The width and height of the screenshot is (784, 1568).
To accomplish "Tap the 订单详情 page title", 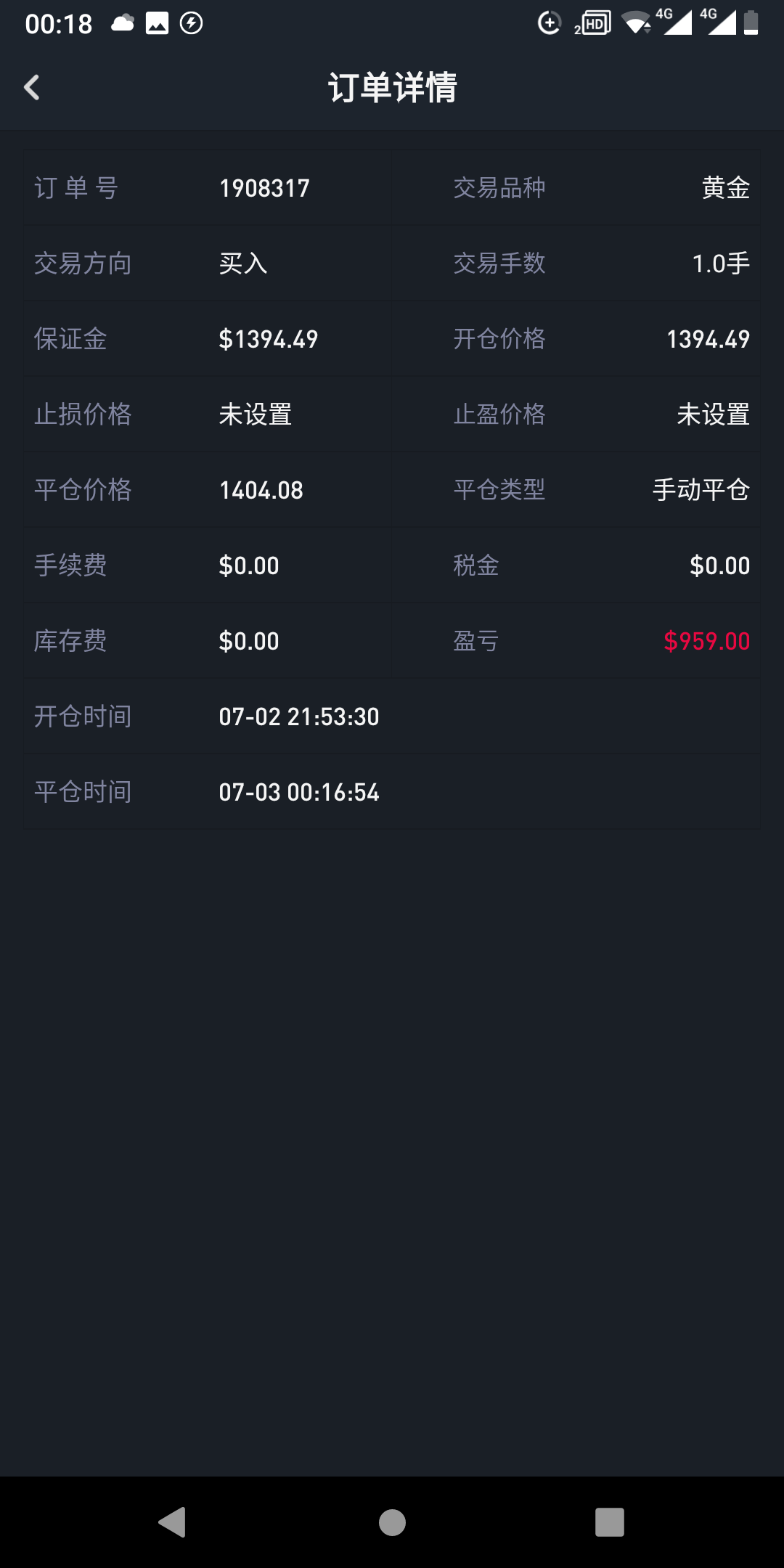I will 392,88.
